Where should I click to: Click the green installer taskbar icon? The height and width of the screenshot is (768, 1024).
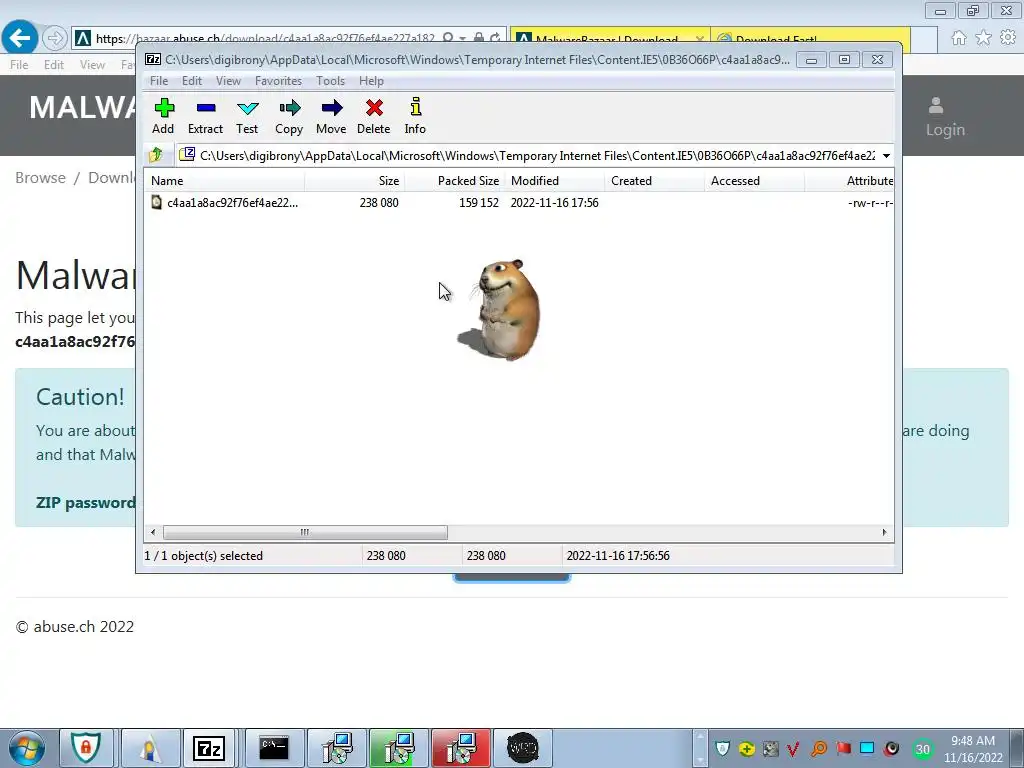pos(398,748)
